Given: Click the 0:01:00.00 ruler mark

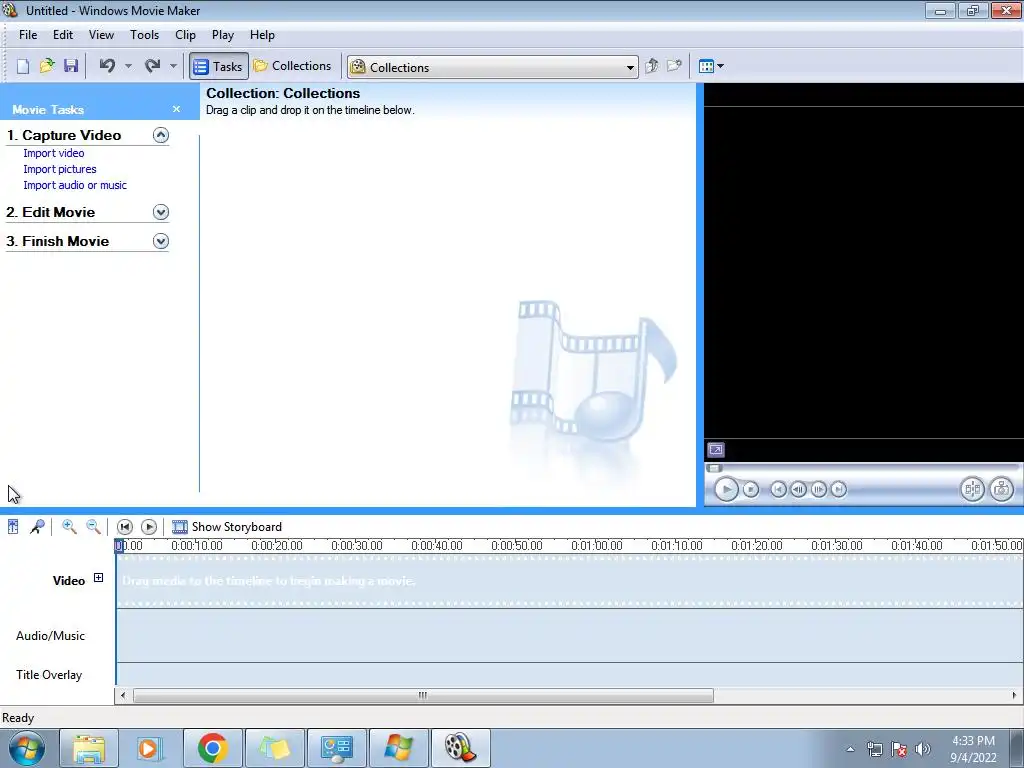Looking at the screenshot, I should (x=596, y=545).
